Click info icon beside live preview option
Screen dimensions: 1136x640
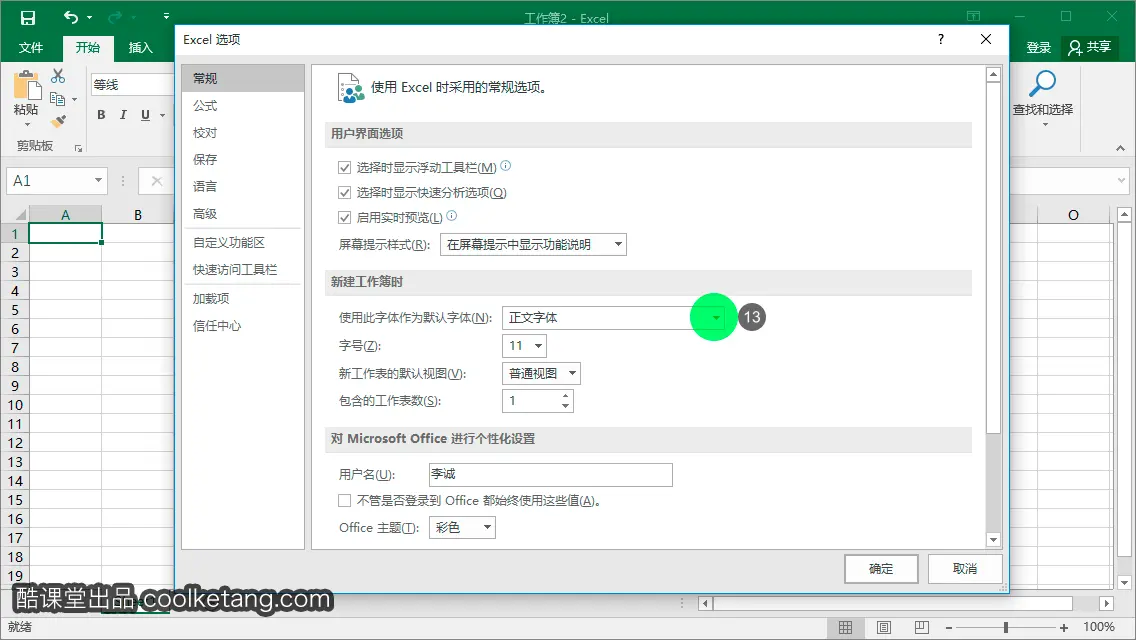tap(451, 215)
